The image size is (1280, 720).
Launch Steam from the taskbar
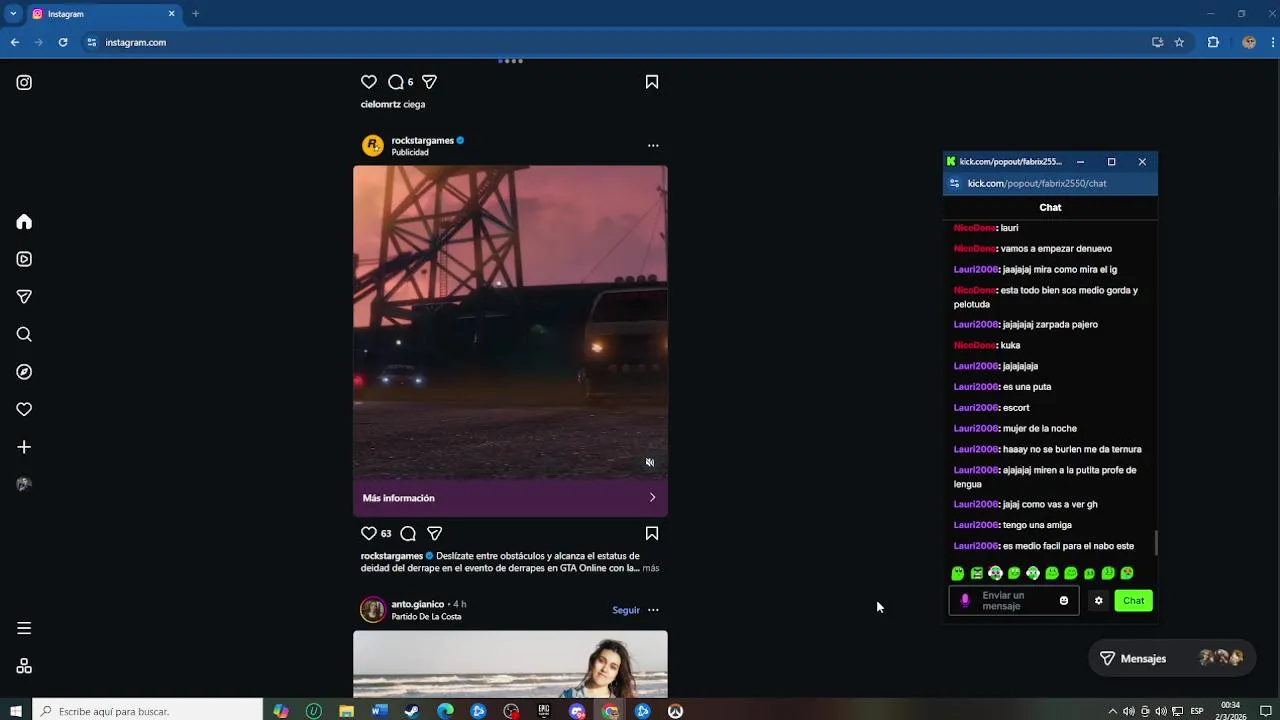coord(412,711)
